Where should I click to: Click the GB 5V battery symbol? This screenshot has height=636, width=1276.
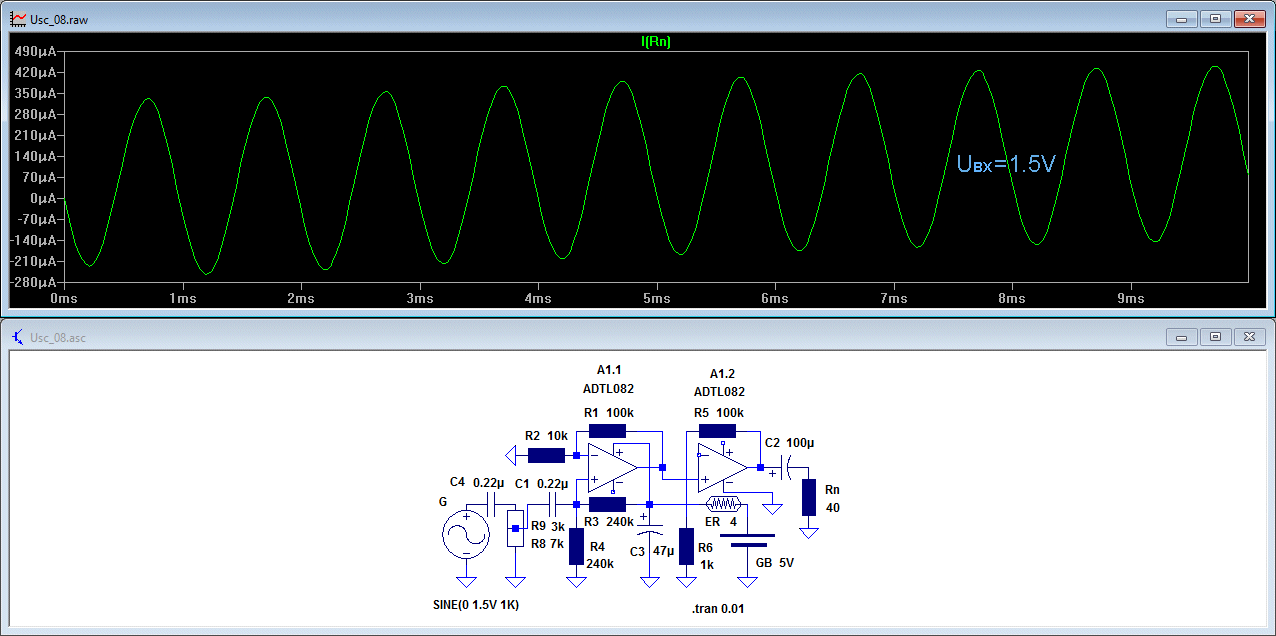pyautogui.click(x=747, y=540)
